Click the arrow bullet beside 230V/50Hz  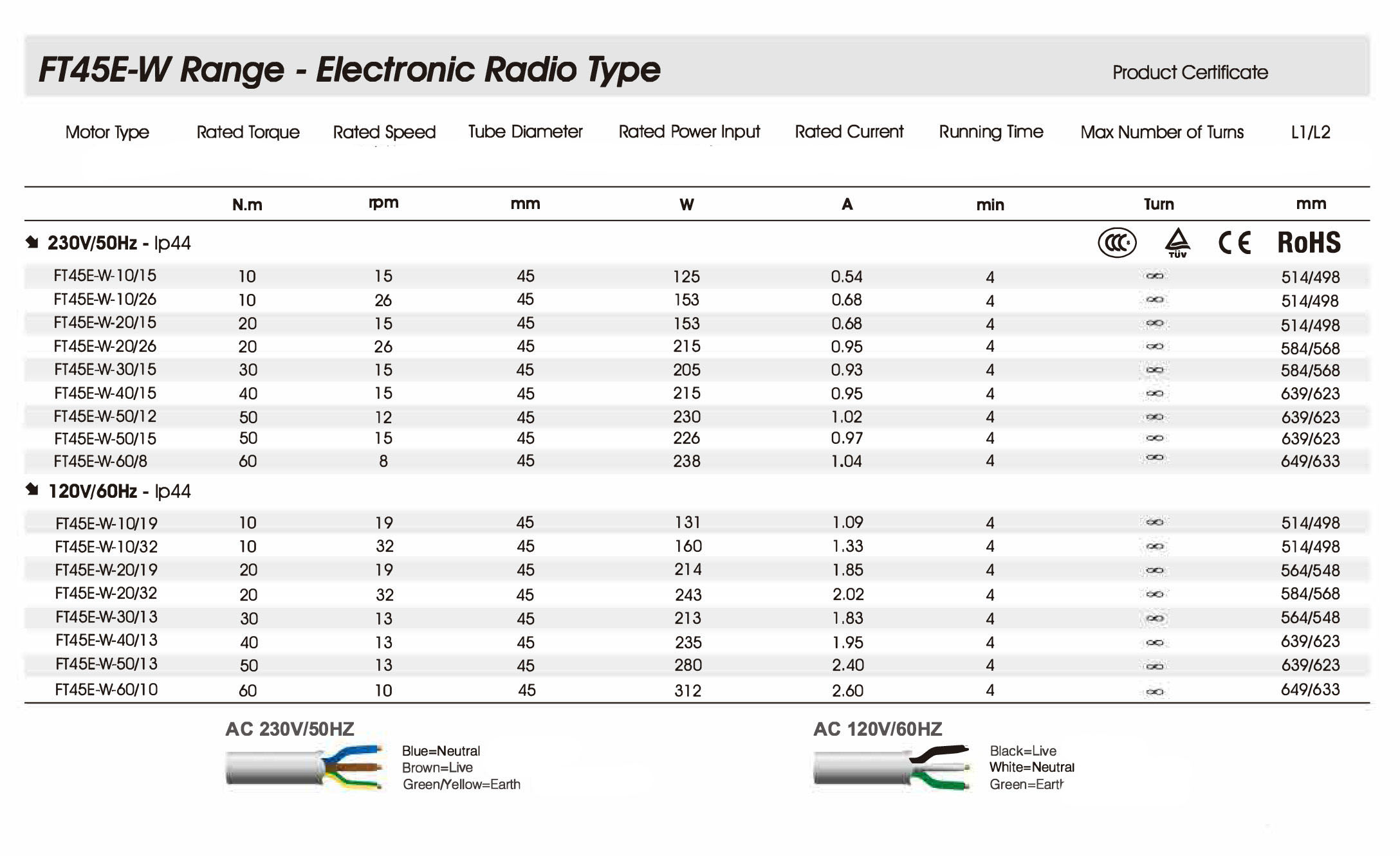coord(32,242)
